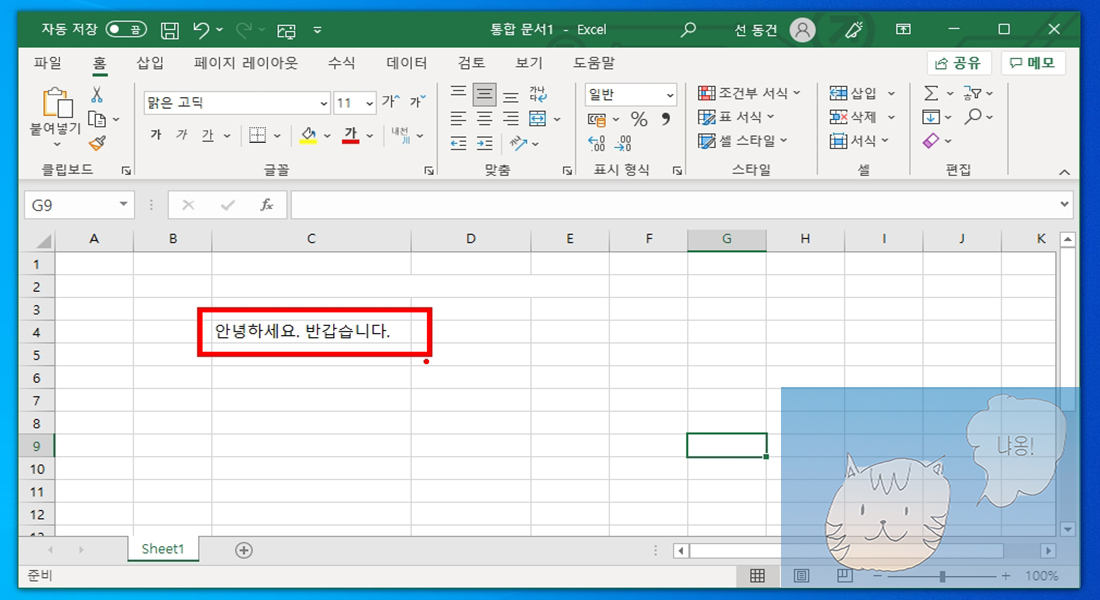
Task: Click the Borders icon
Action: pos(257,135)
